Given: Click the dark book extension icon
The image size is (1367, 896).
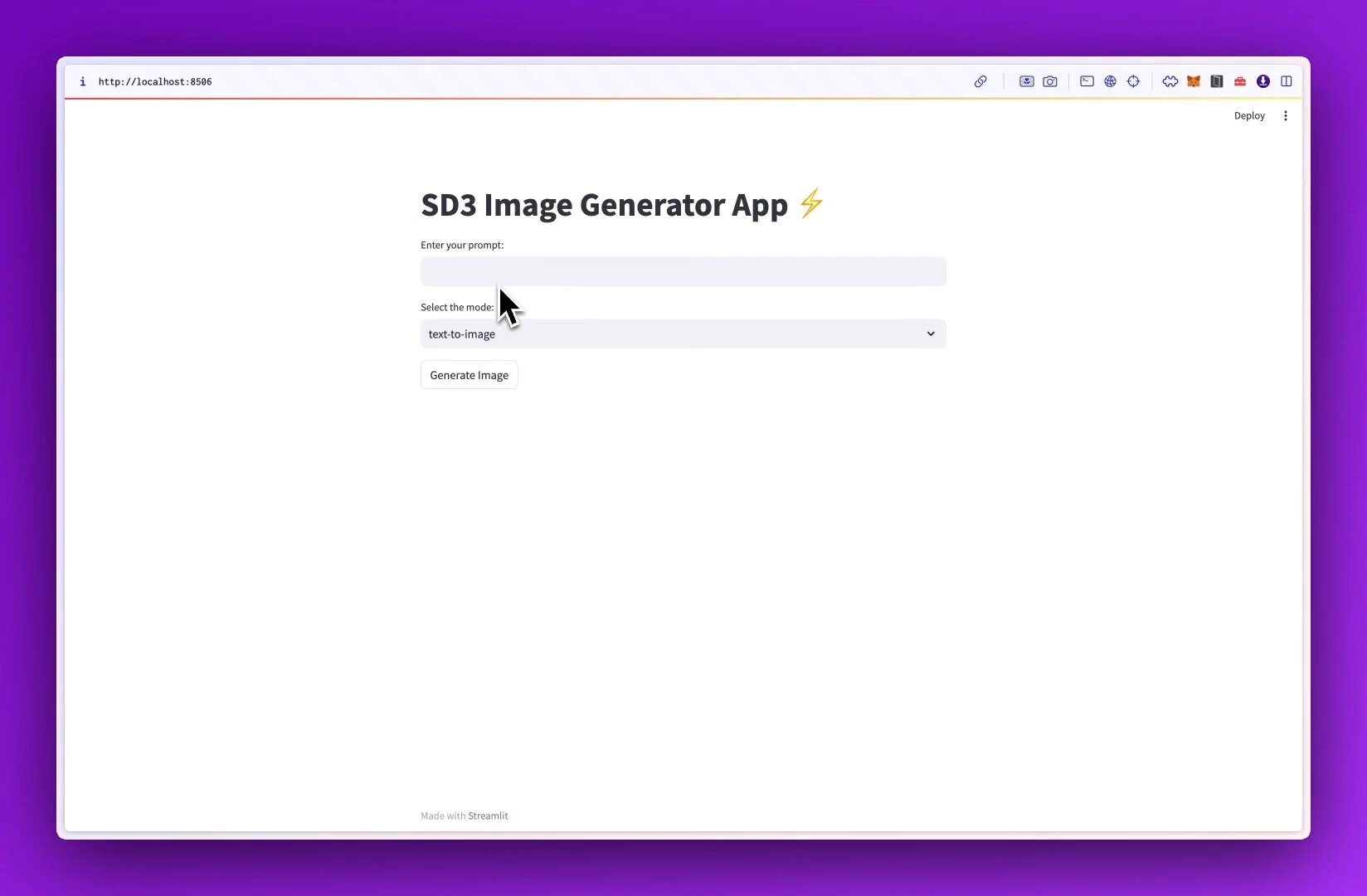Looking at the screenshot, I should 1217,81.
